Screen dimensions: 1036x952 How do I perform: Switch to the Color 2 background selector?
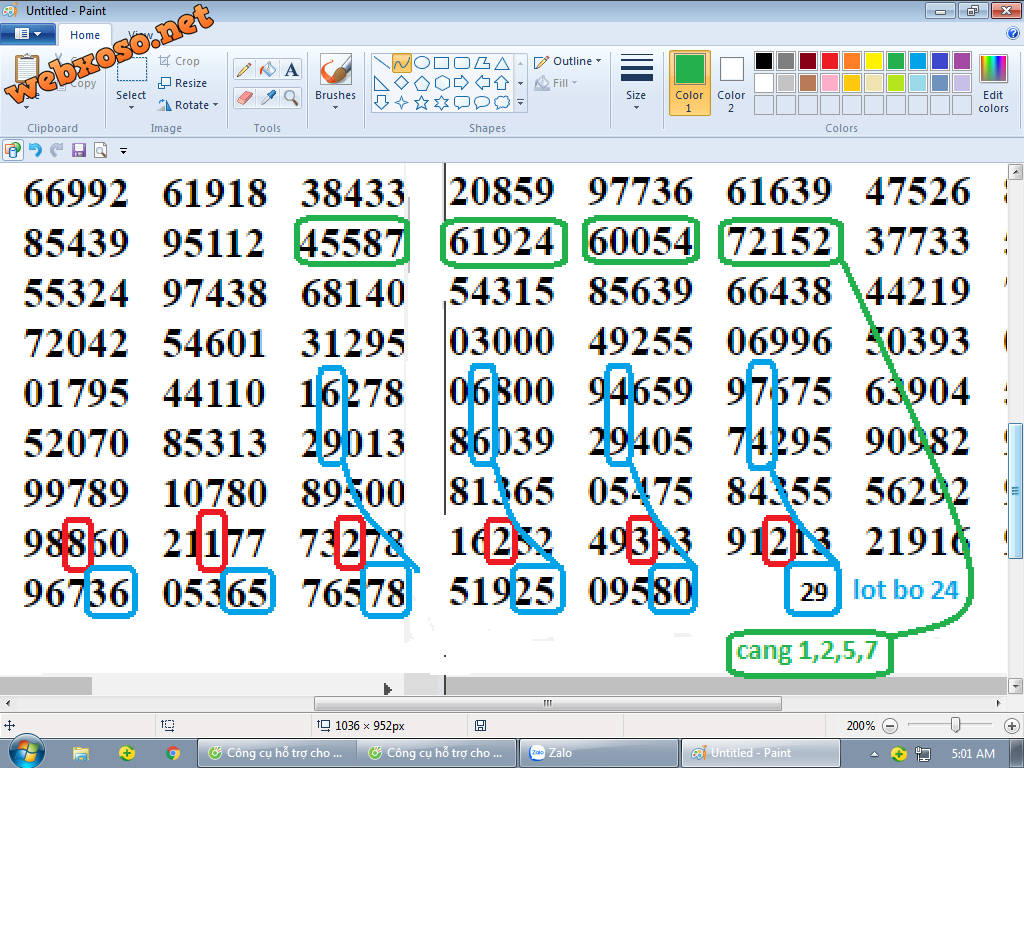click(x=731, y=81)
